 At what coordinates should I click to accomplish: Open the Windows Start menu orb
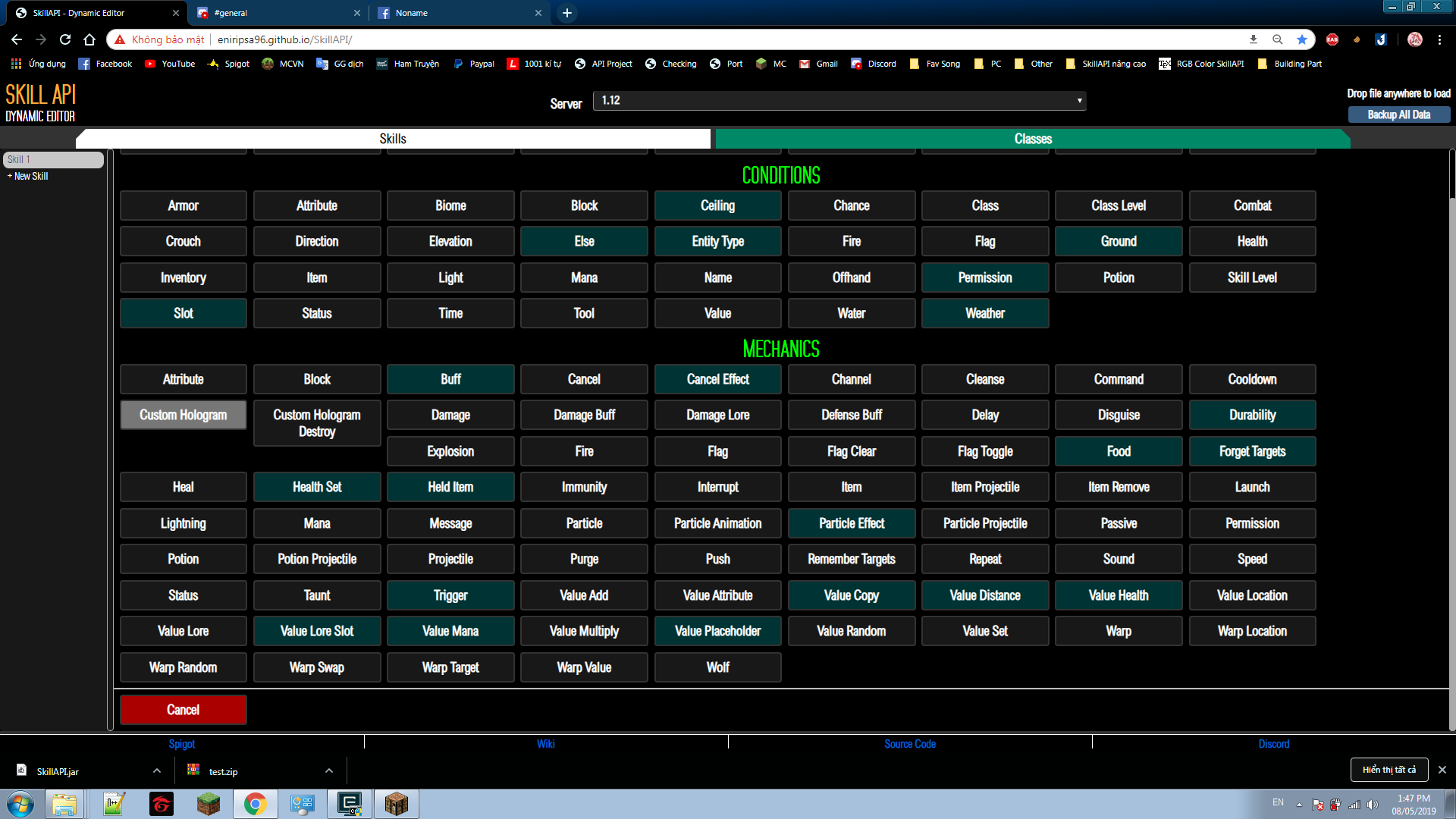click(x=20, y=804)
